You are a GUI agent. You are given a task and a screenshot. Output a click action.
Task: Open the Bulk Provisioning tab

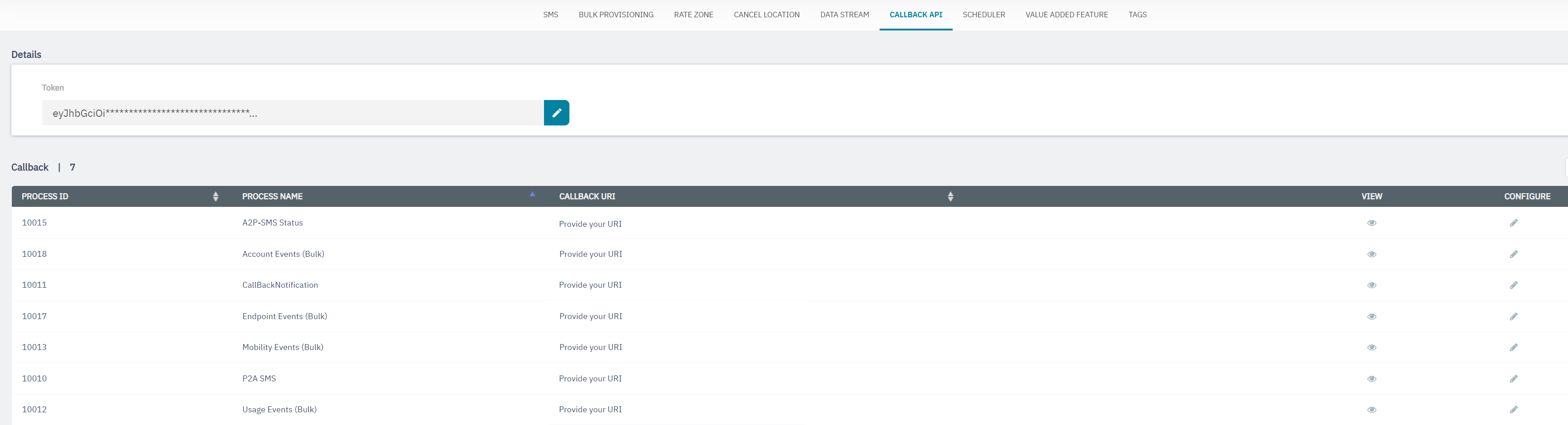click(615, 15)
